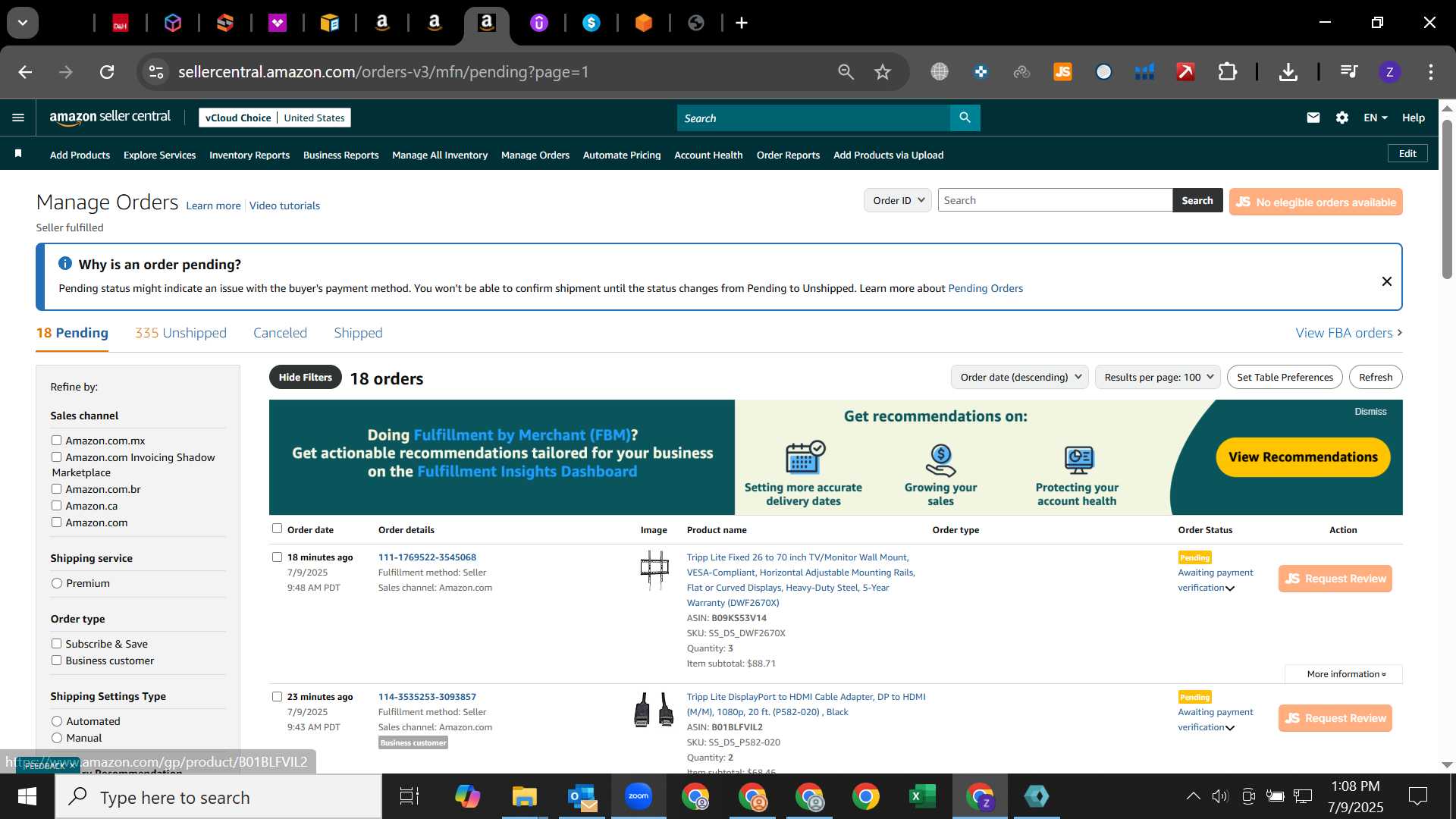Click the Hide Filters button
This screenshot has width=1456, height=819.
pyautogui.click(x=305, y=377)
